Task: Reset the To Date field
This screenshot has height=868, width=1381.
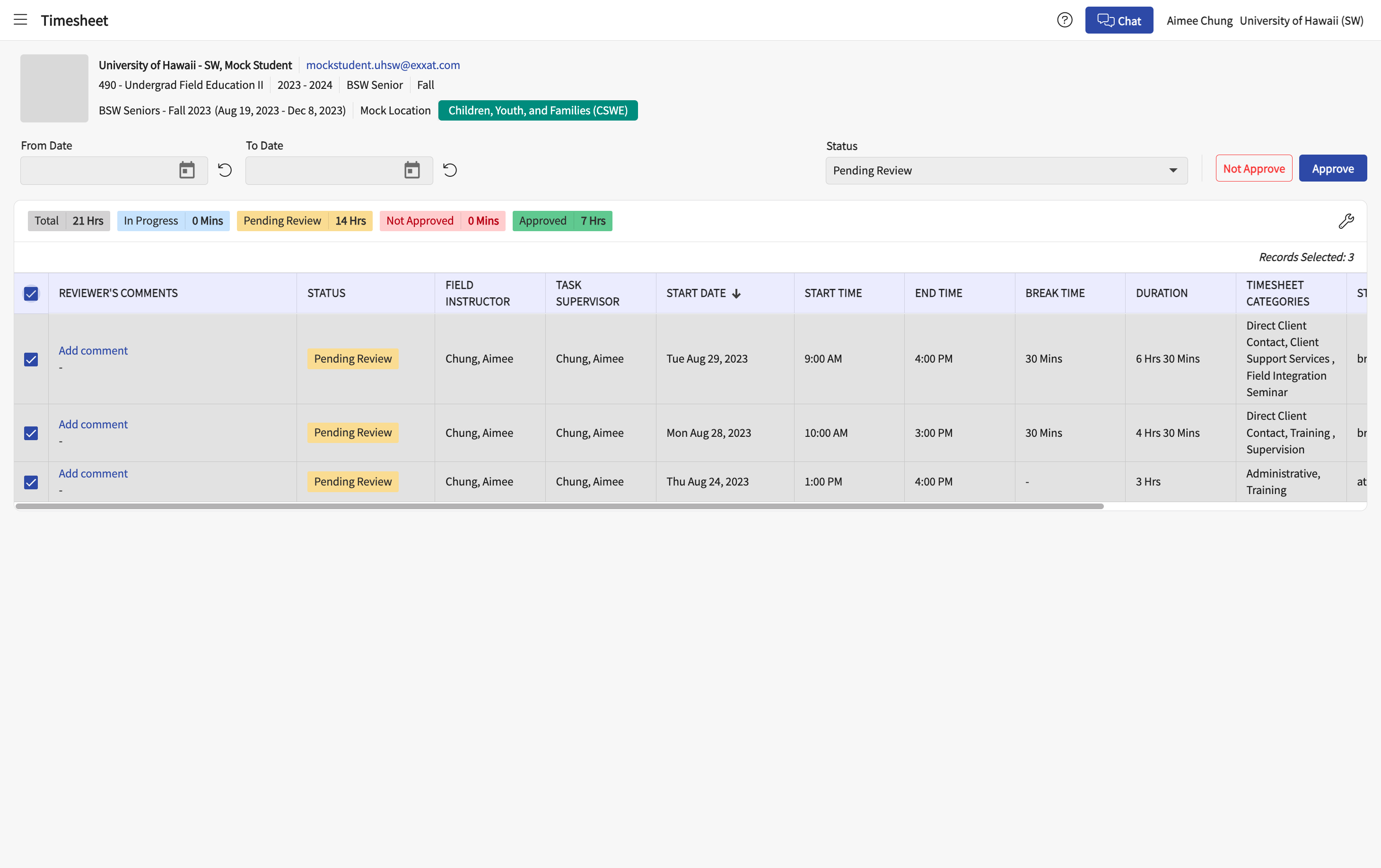Action: (450, 170)
